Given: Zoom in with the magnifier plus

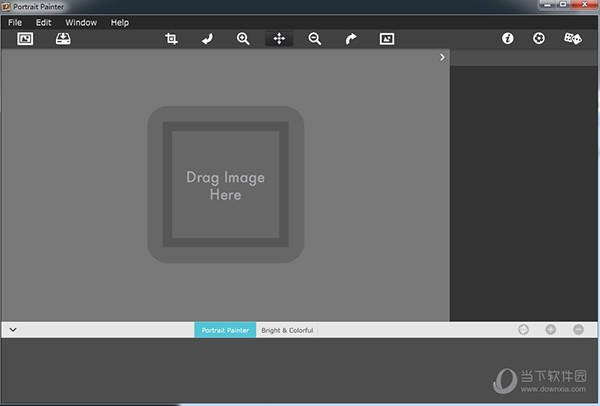Looking at the screenshot, I should click(243, 39).
